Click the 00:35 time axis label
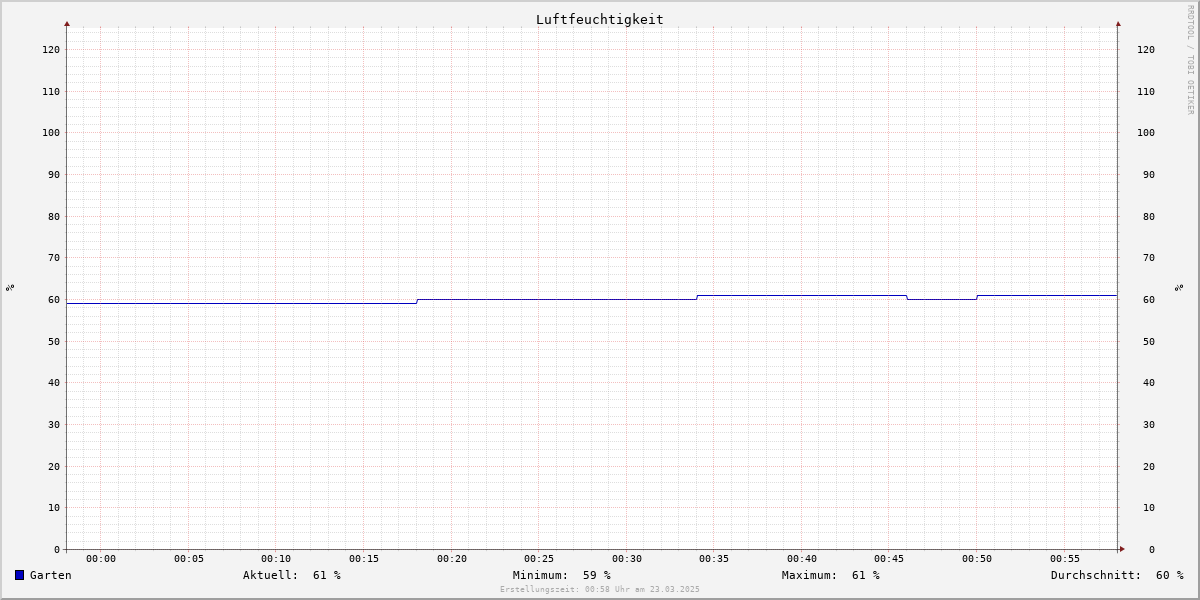This screenshot has width=1200, height=600. click(x=714, y=558)
